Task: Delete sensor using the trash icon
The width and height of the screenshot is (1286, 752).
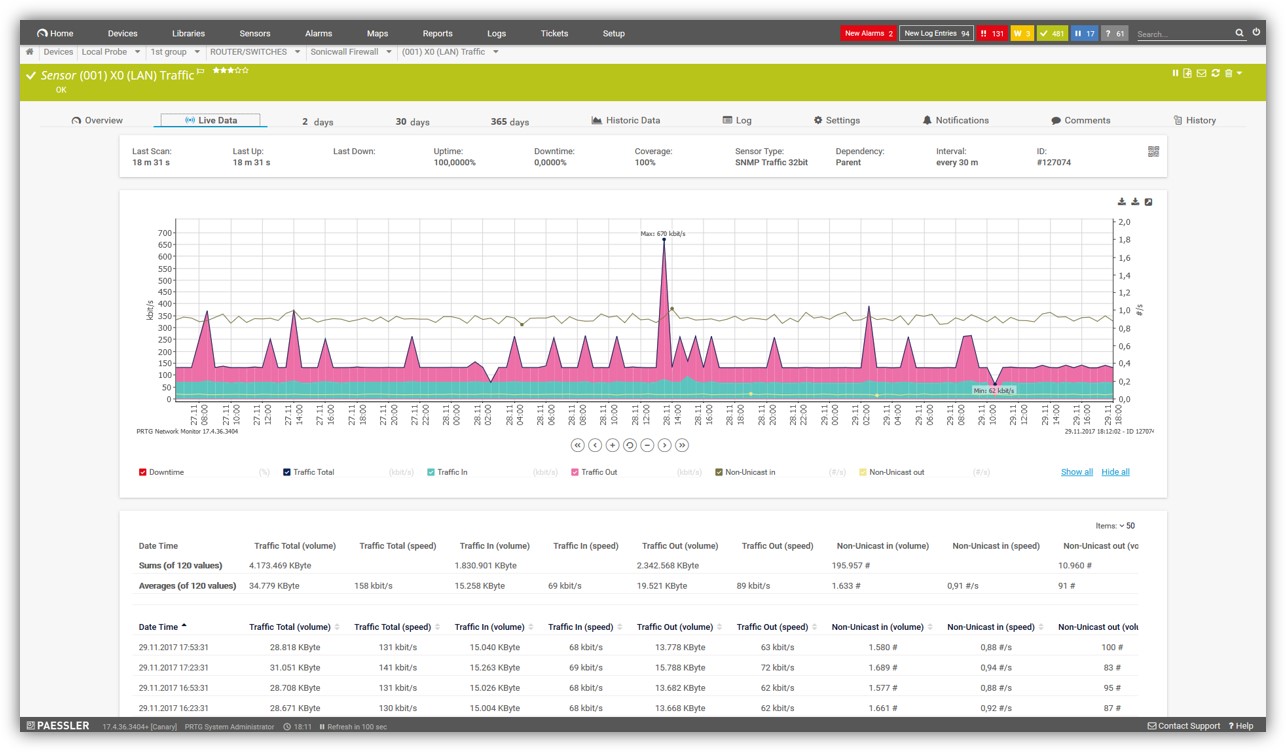Action: tap(1228, 73)
